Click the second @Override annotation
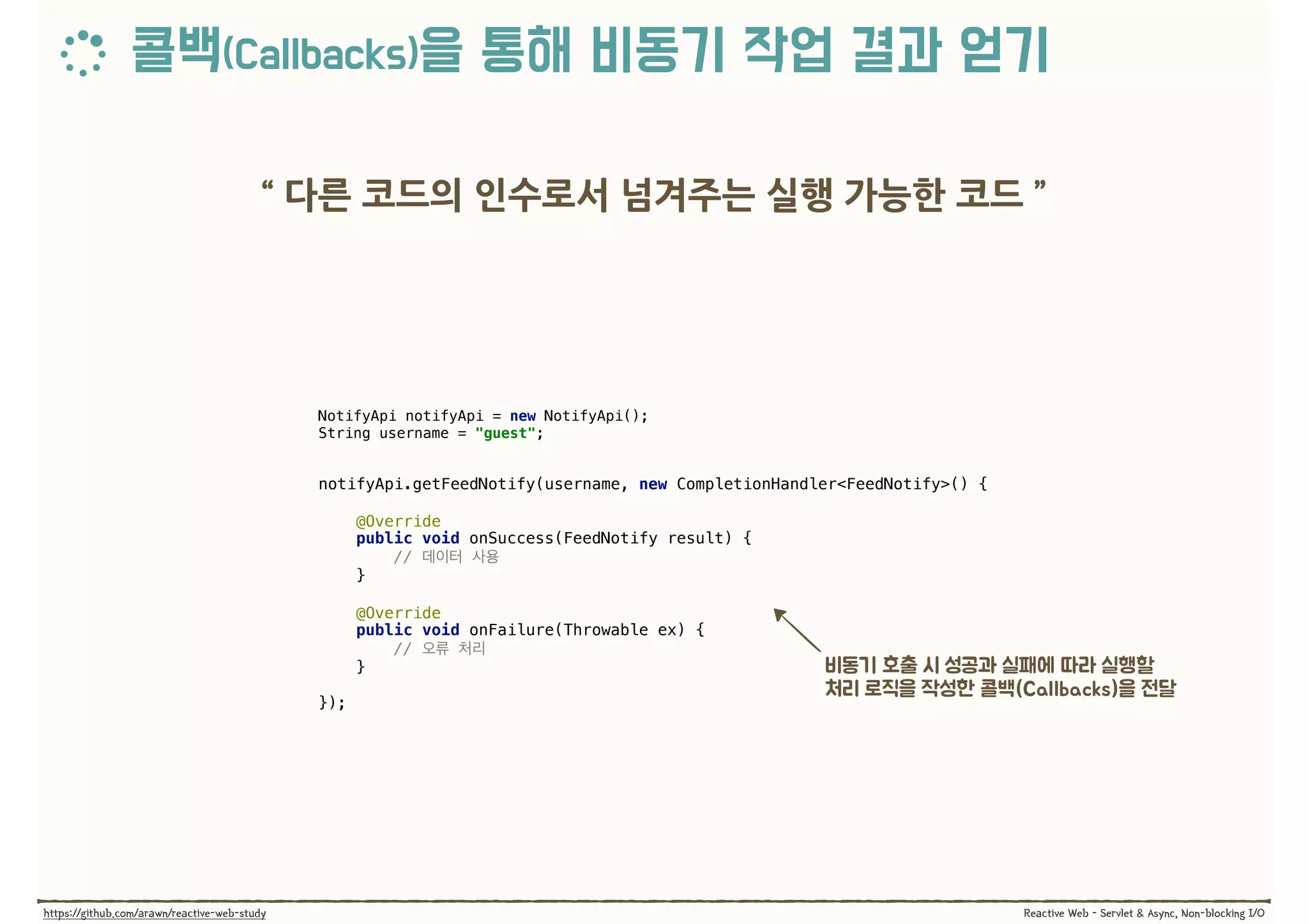 (x=398, y=613)
